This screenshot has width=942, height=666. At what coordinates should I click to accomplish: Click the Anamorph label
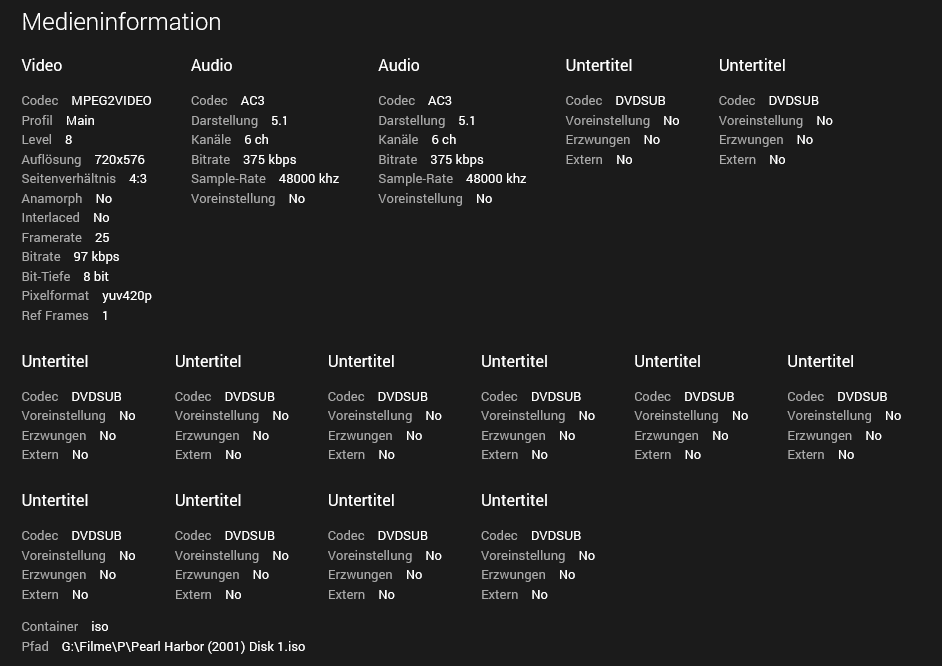(52, 199)
